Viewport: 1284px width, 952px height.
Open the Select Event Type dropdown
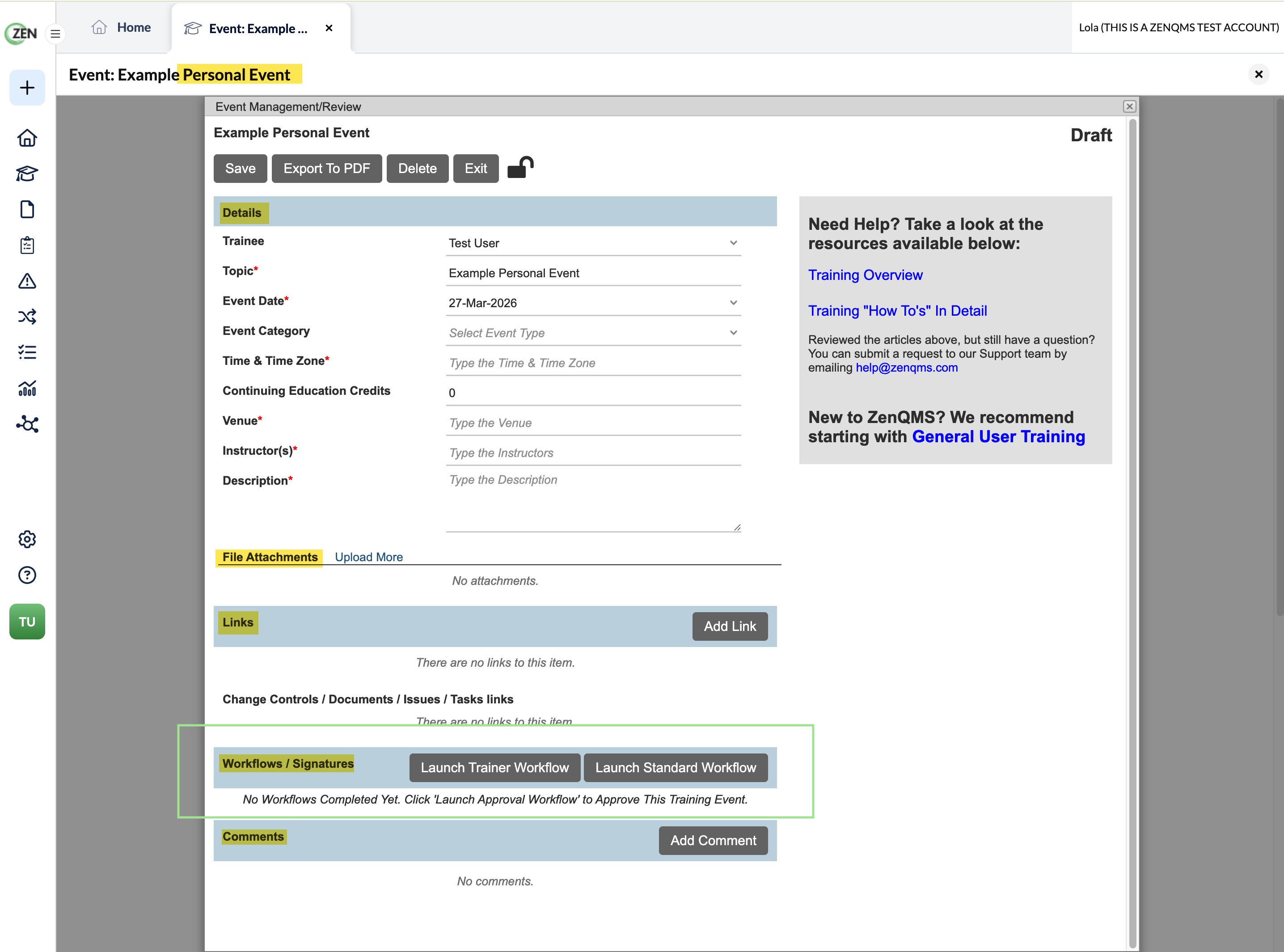pyautogui.click(x=593, y=333)
